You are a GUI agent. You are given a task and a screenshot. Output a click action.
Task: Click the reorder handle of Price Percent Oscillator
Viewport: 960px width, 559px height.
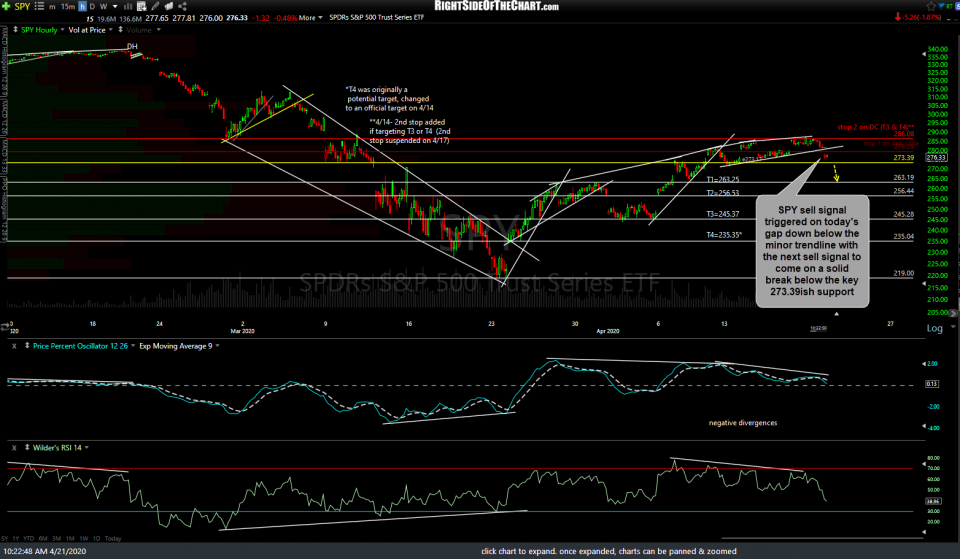coord(27,346)
